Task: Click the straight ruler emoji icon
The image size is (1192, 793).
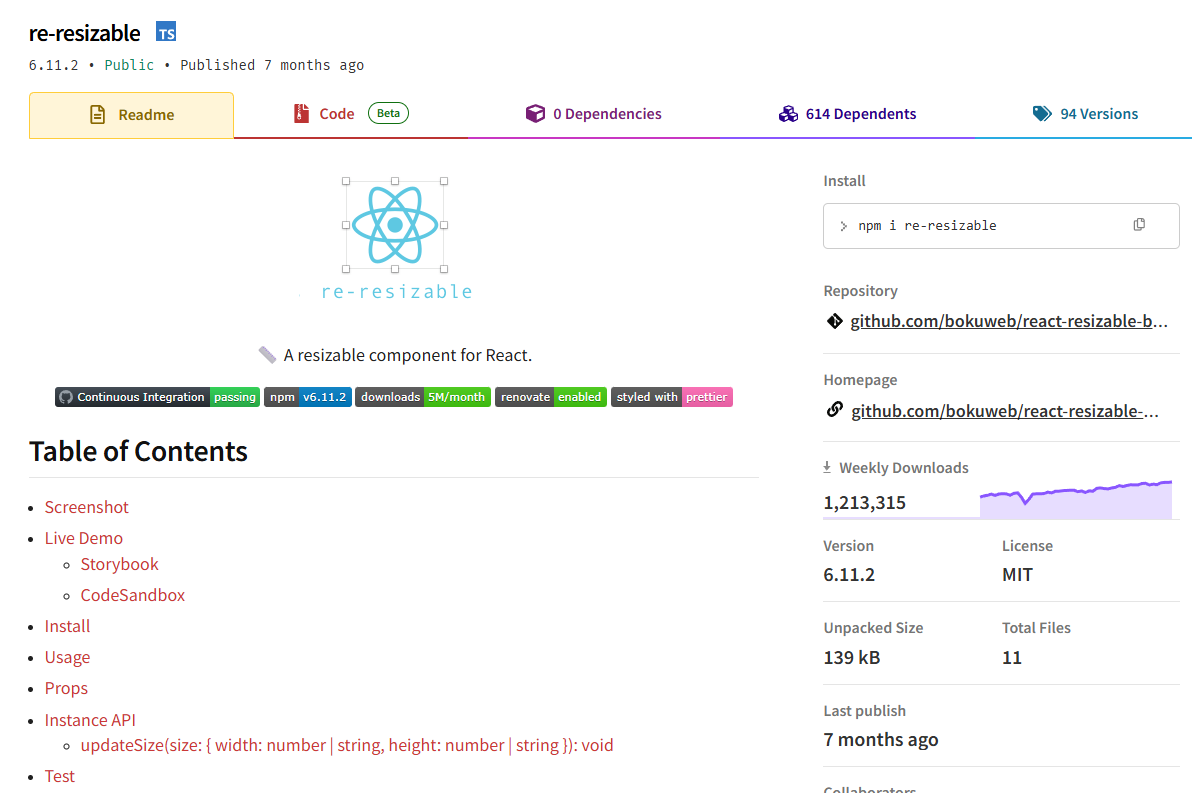Action: [267, 354]
